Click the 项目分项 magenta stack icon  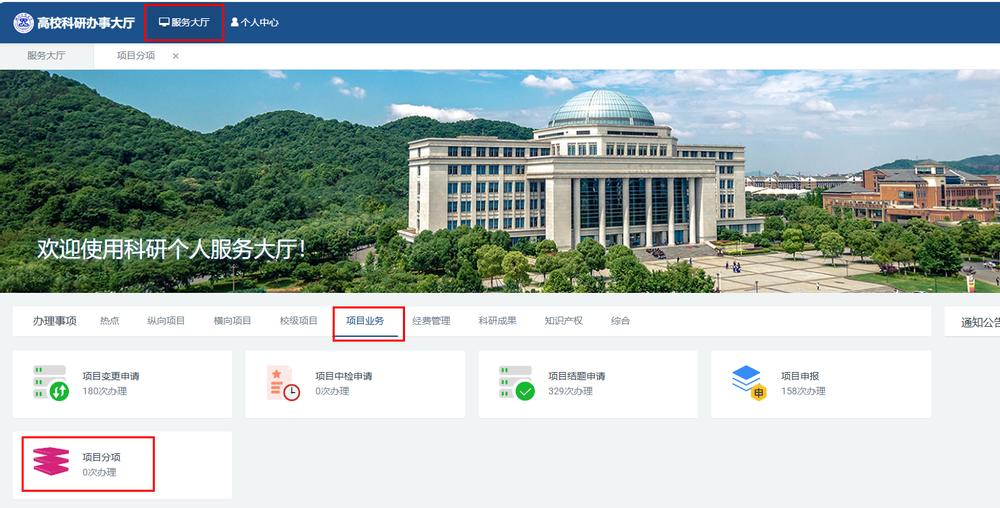point(51,461)
